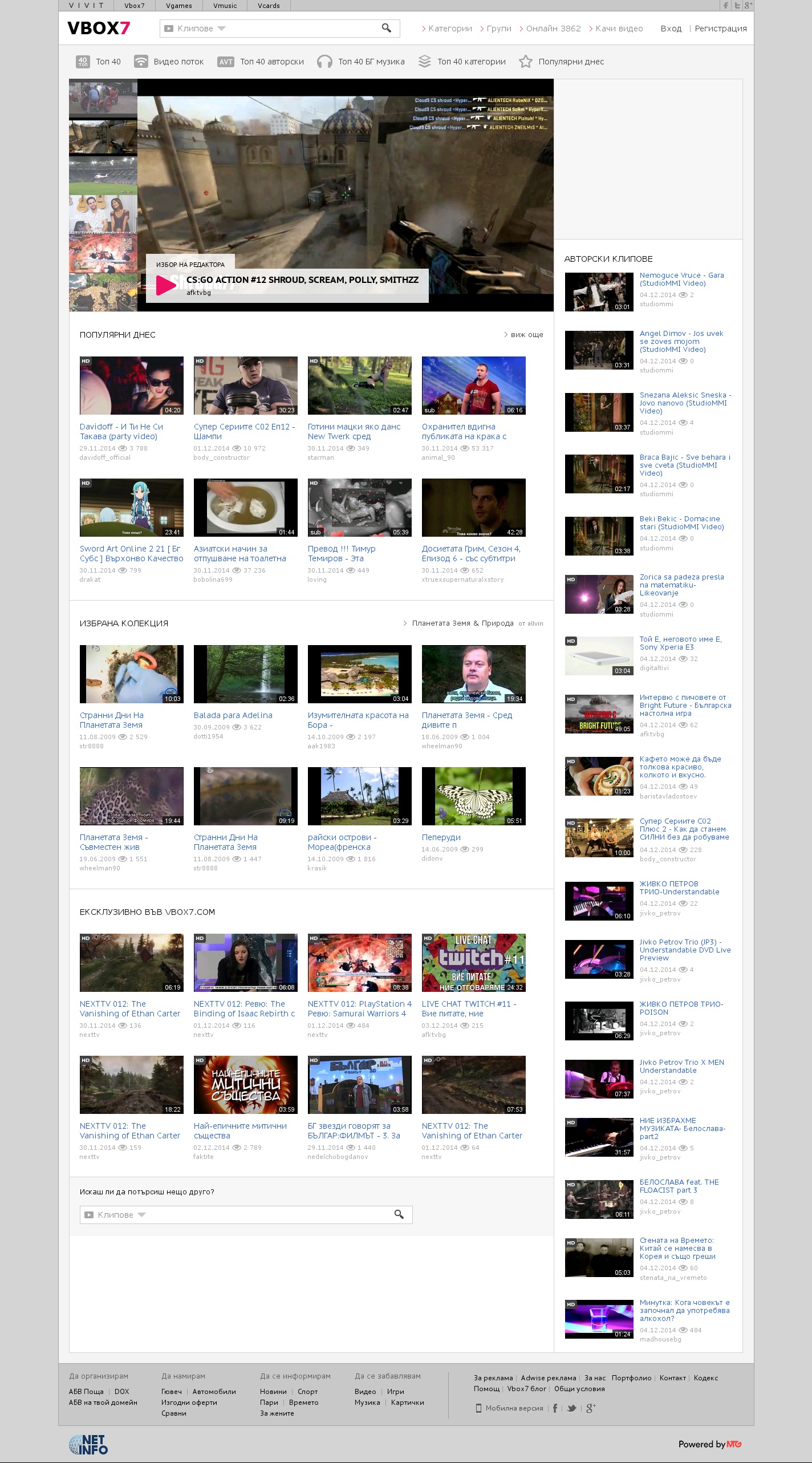Click the star icon for Популярни днес
This screenshot has width=812, height=1463.
click(x=525, y=62)
